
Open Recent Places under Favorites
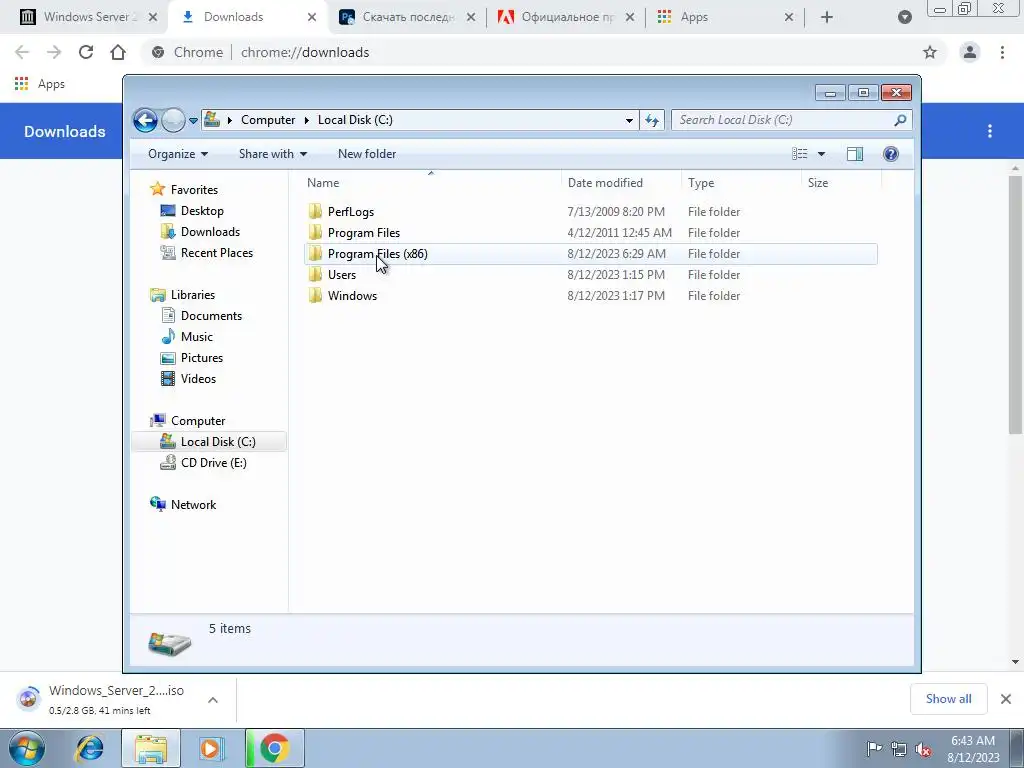216,253
